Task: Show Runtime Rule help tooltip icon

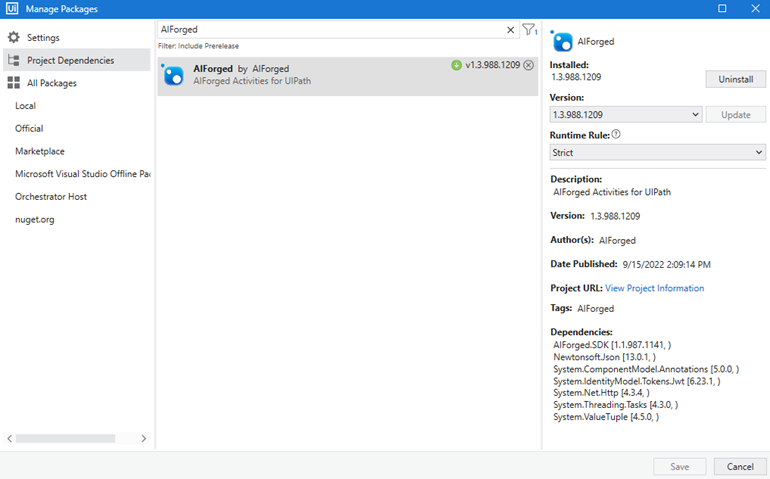Action: pyautogui.click(x=616, y=134)
